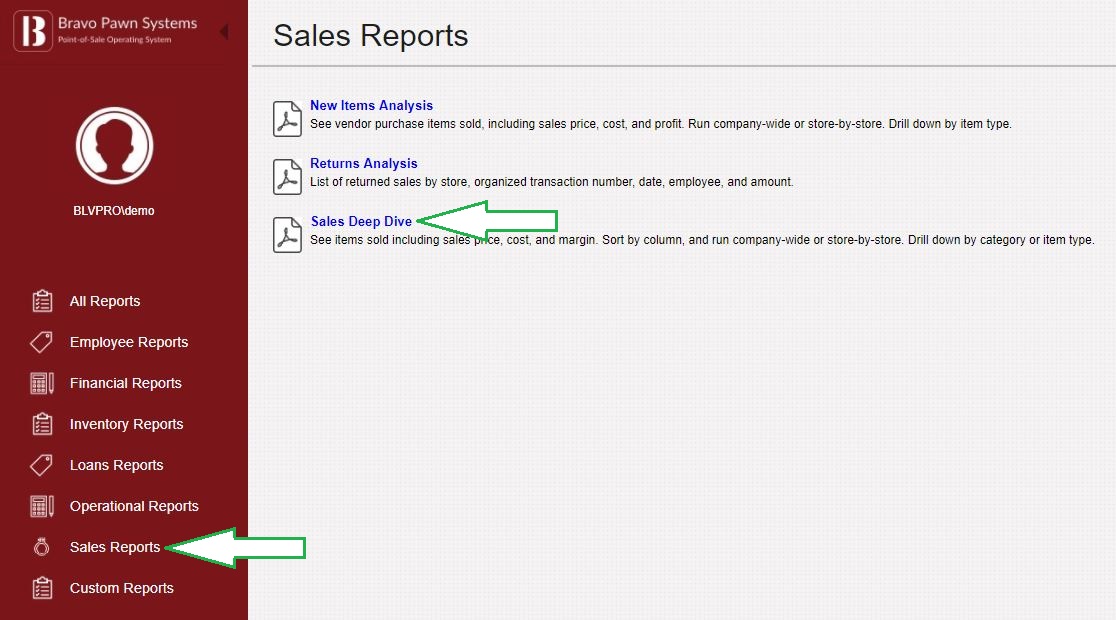
Task: Click the Loans Reports tag icon
Action: pos(41,465)
